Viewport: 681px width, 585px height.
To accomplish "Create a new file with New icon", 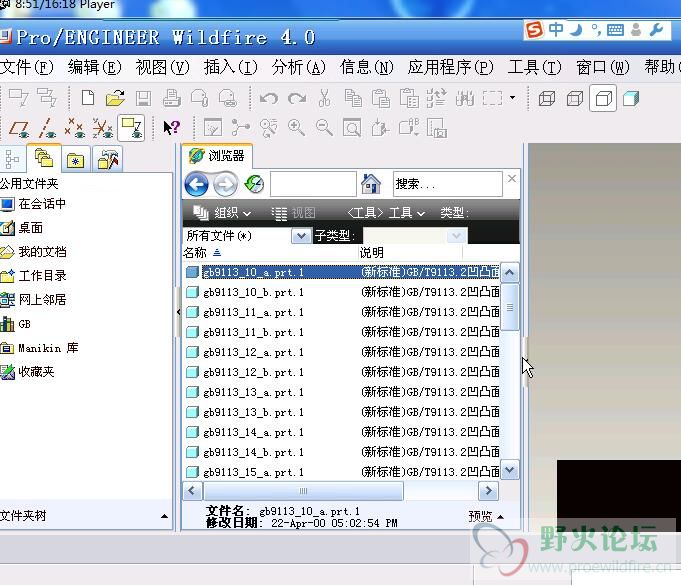I will coord(88,98).
